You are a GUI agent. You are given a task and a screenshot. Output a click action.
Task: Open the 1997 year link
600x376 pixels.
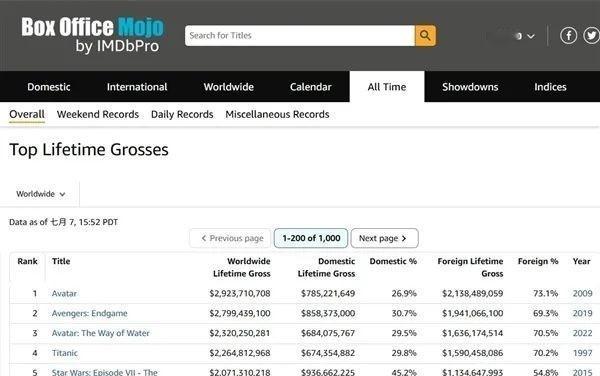[582, 353]
